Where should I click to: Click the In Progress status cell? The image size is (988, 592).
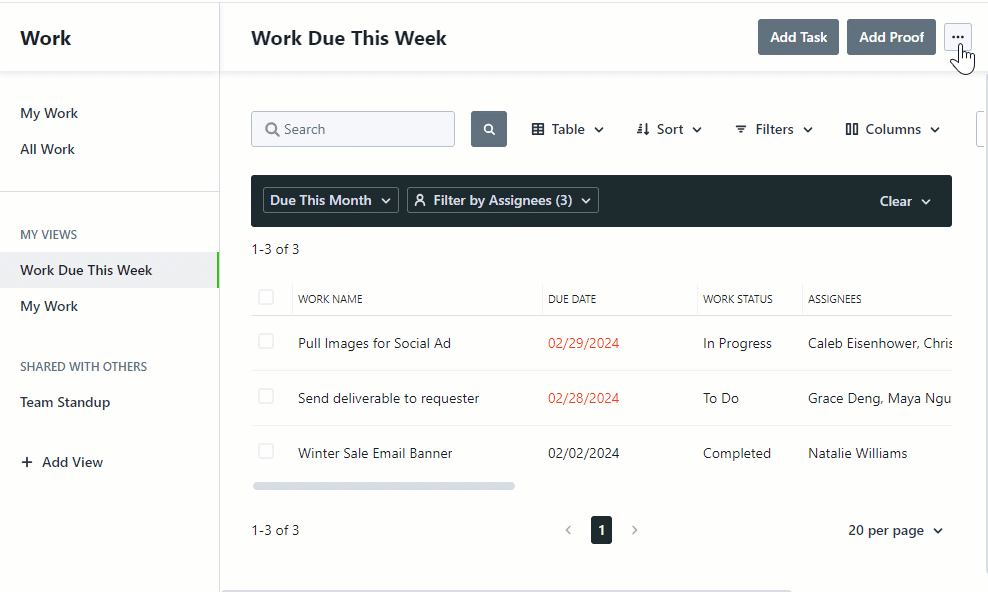(737, 343)
